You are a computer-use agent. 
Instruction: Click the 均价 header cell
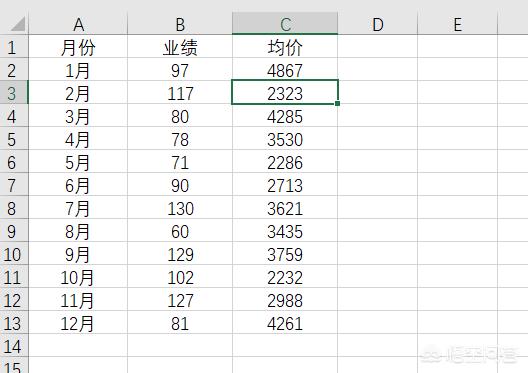(285, 46)
